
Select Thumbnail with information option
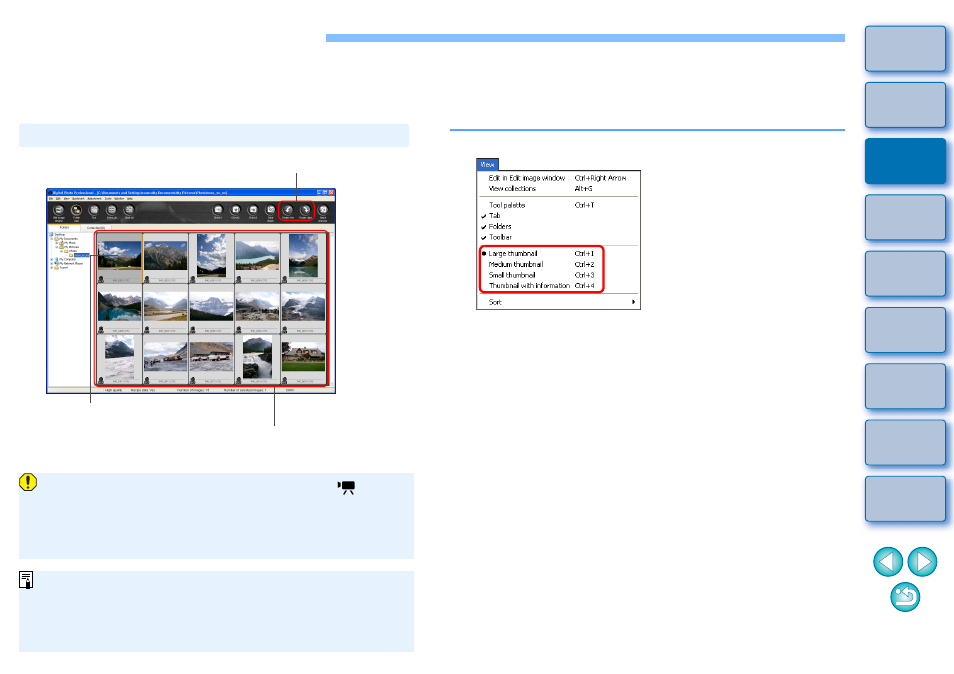coord(541,286)
